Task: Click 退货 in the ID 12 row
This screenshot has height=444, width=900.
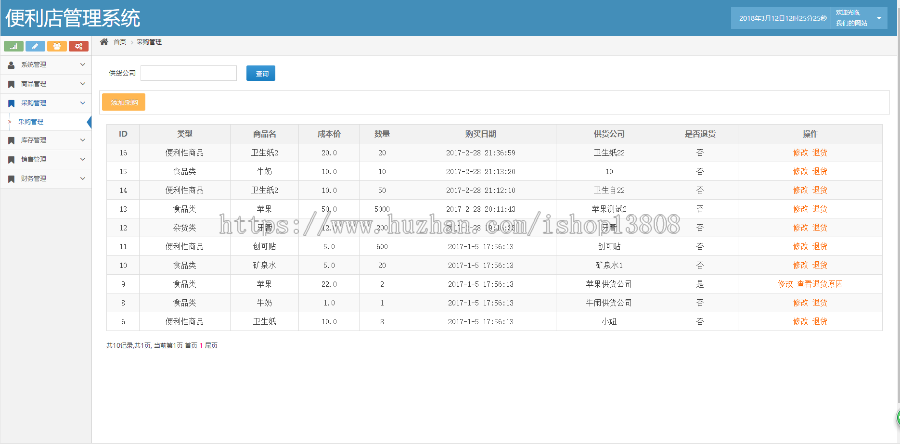Action: pyautogui.click(x=820, y=228)
